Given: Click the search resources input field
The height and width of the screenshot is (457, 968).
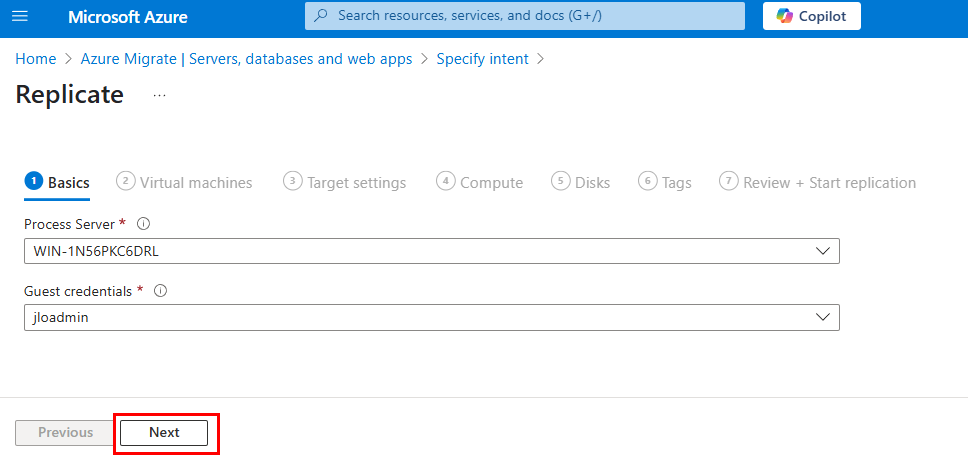Looking at the screenshot, I should point(525,16).
